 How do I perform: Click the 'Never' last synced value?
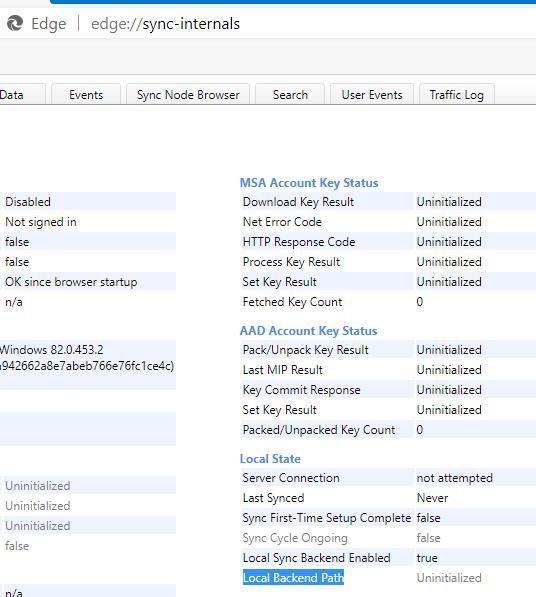point(432,498)
